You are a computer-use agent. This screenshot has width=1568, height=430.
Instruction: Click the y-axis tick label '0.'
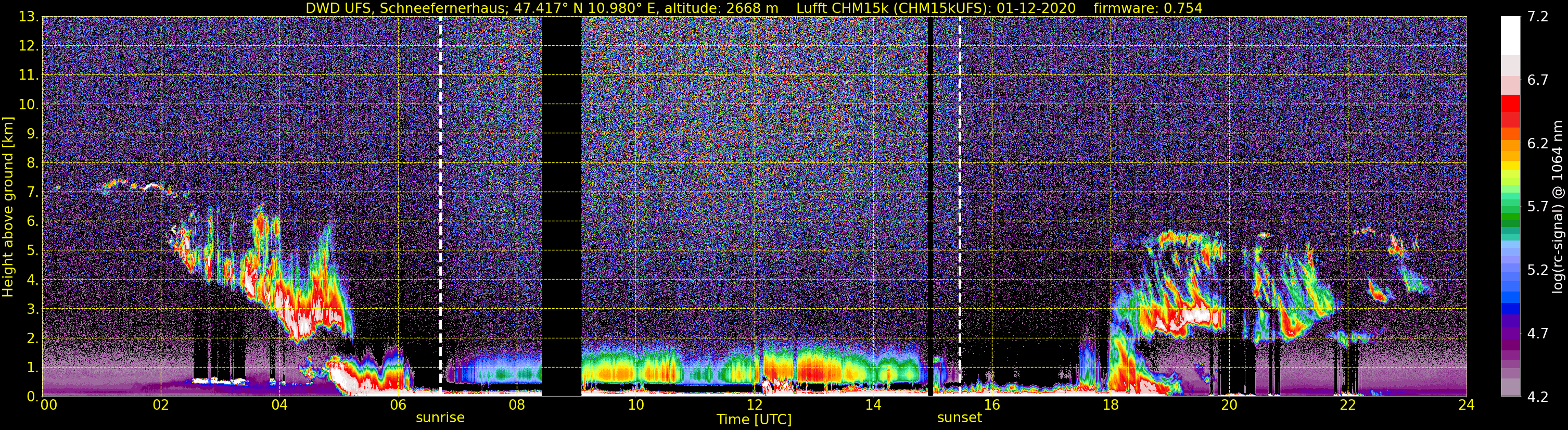pyautogui.click(x=33, y=397)
